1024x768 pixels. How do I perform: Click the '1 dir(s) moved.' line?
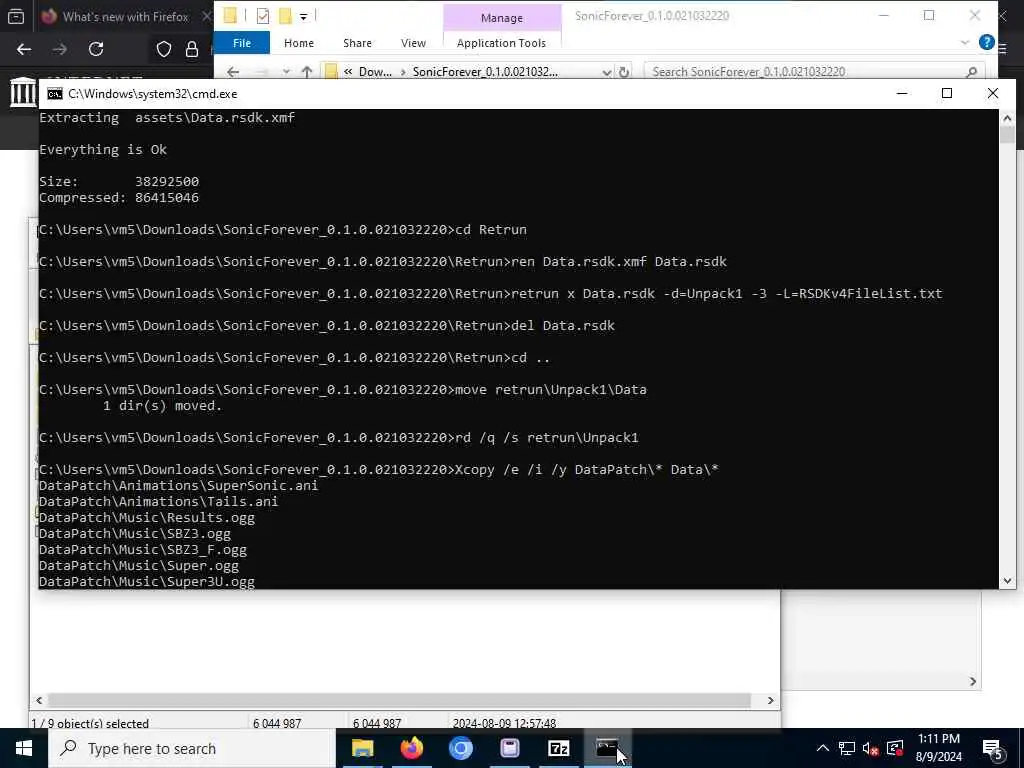tap(162, 406)
